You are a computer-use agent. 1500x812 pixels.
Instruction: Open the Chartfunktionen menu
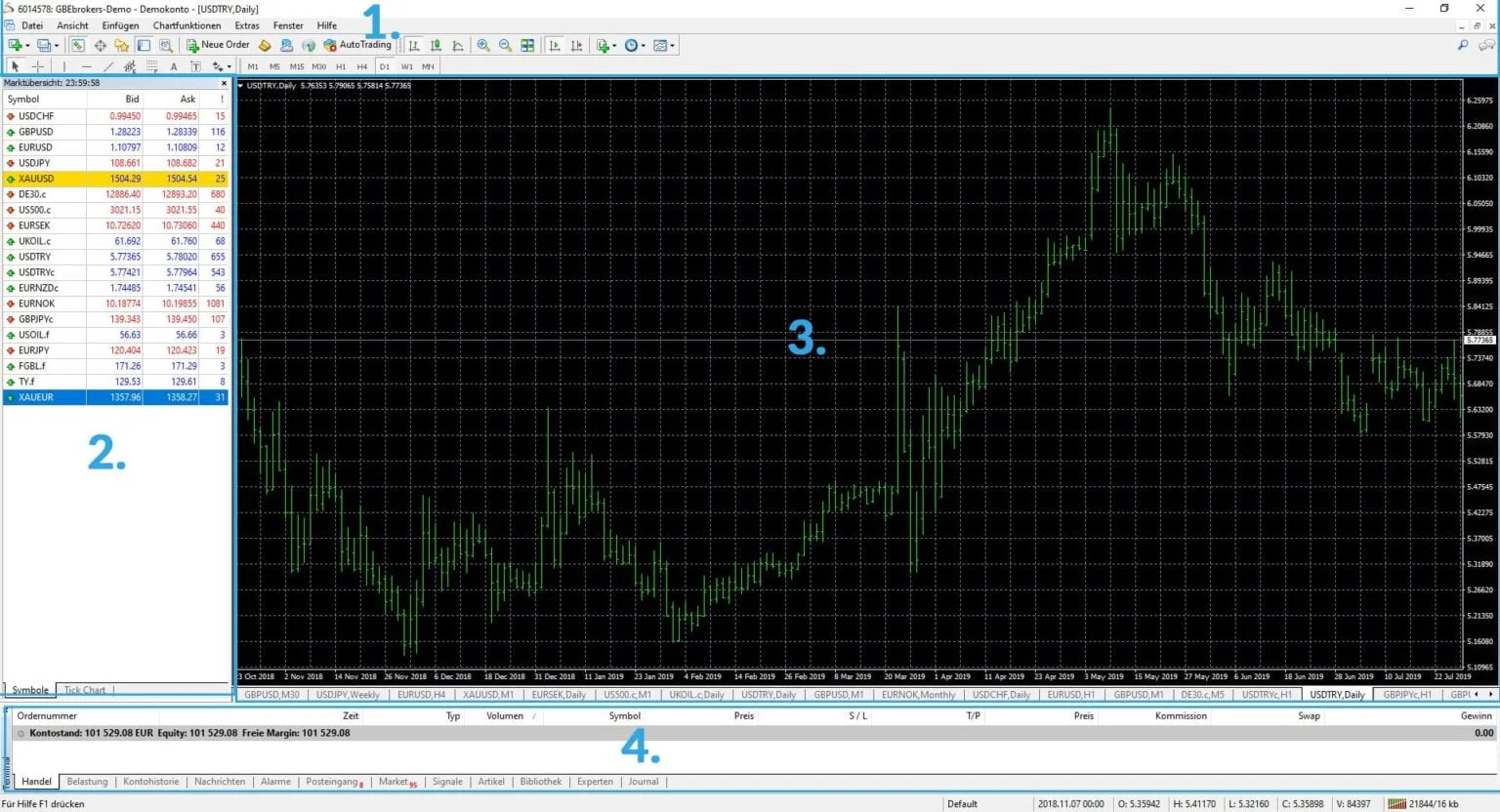187,25
